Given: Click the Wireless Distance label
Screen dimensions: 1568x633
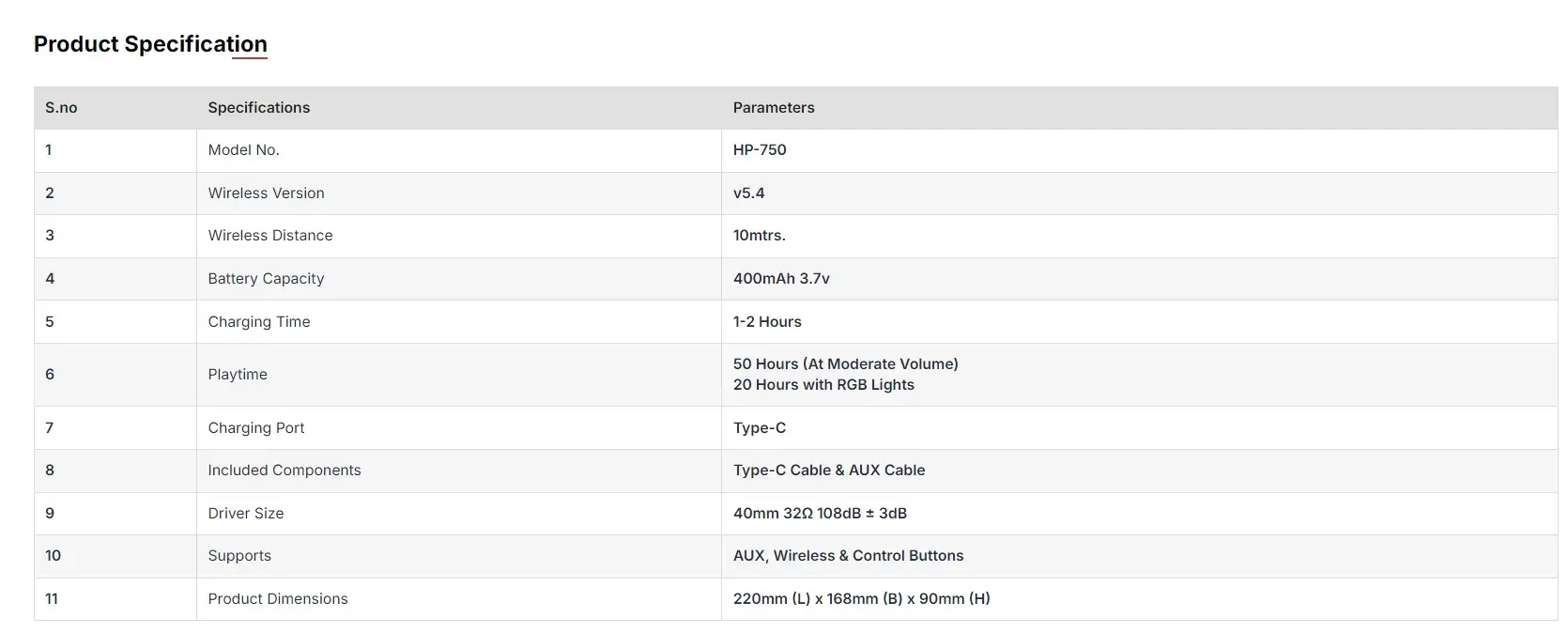Looking at the screenshot, I should coord(270,236).
